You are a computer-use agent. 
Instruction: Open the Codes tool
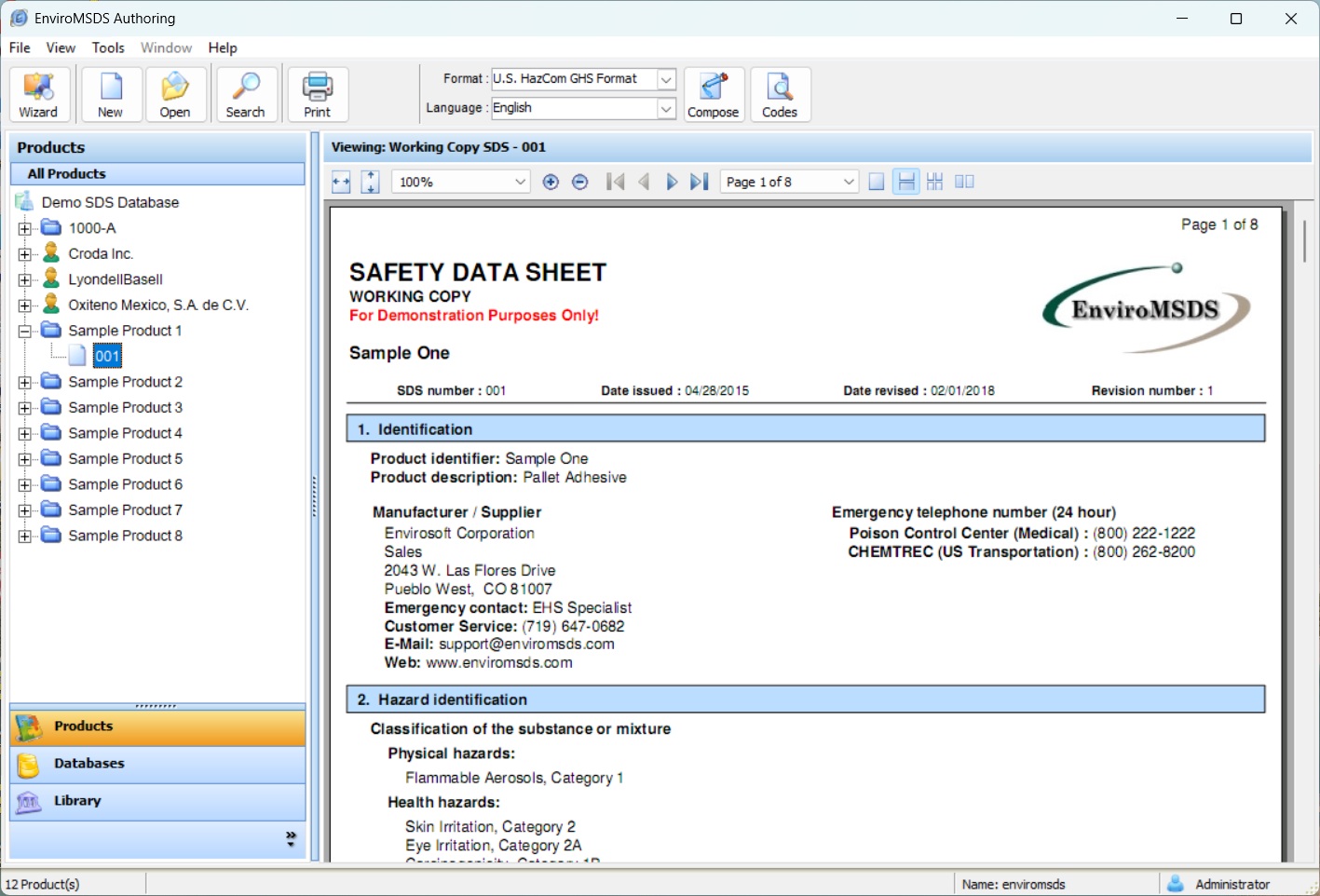point(780,94)
